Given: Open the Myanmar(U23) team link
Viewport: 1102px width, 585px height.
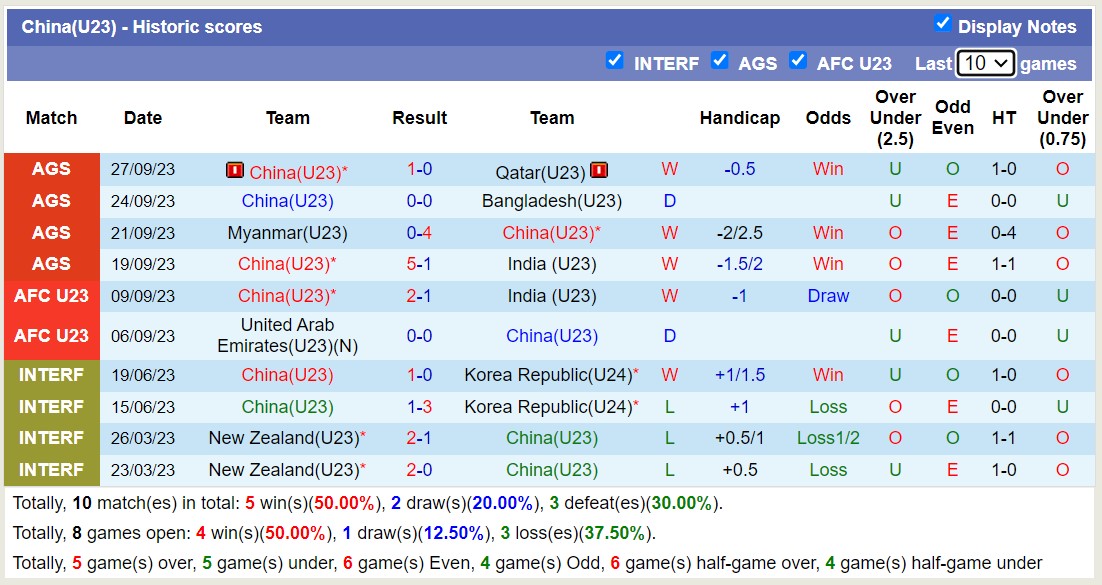Looking at the screenshot, I should 287,233.
